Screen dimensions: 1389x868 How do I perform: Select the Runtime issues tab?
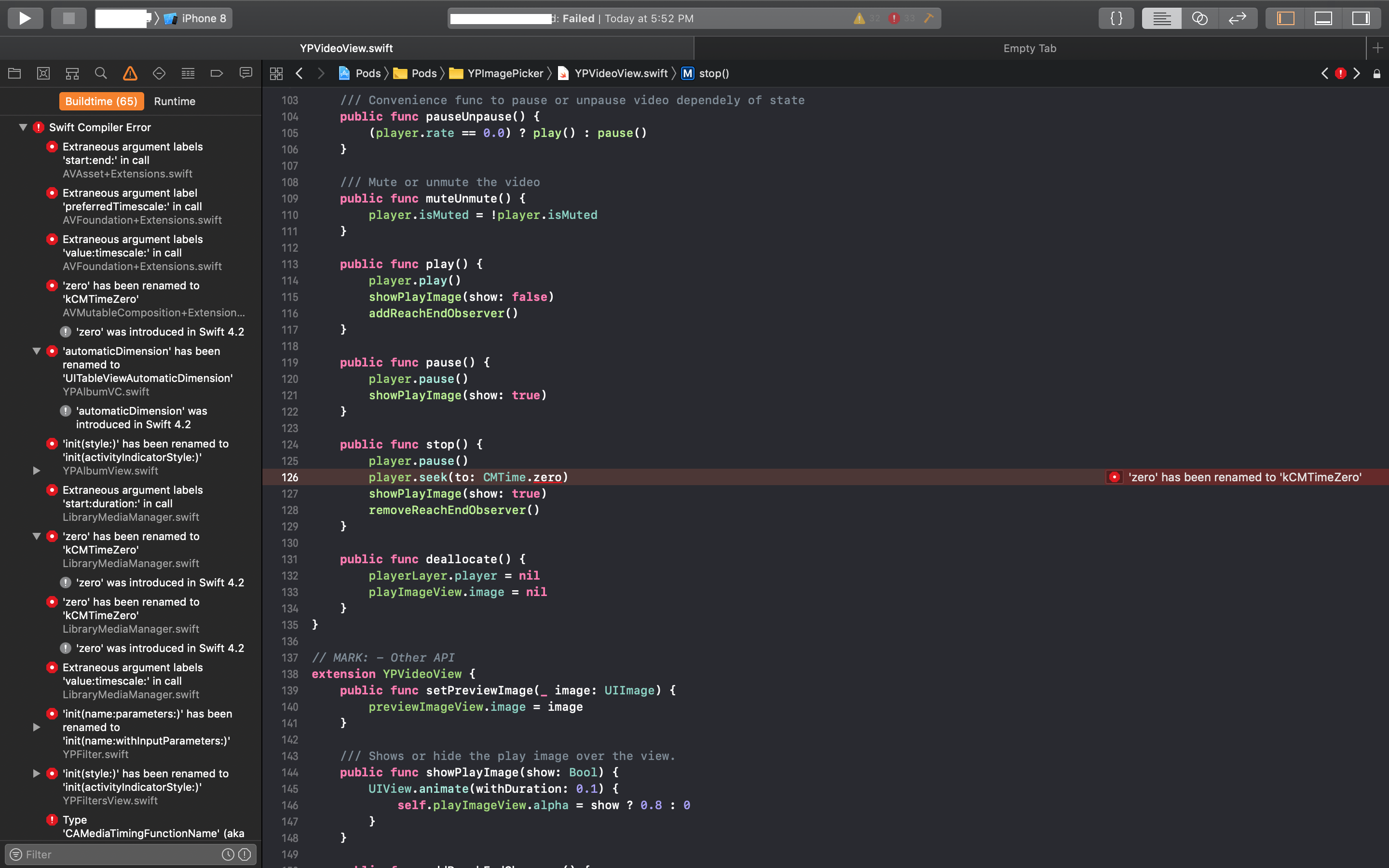point(175,102)
